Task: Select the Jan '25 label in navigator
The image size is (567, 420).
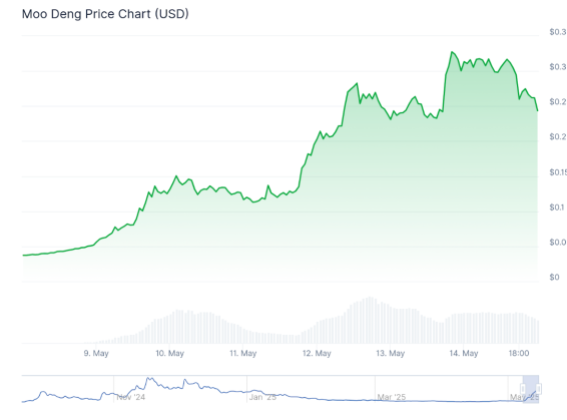Action: pos(263,397)
